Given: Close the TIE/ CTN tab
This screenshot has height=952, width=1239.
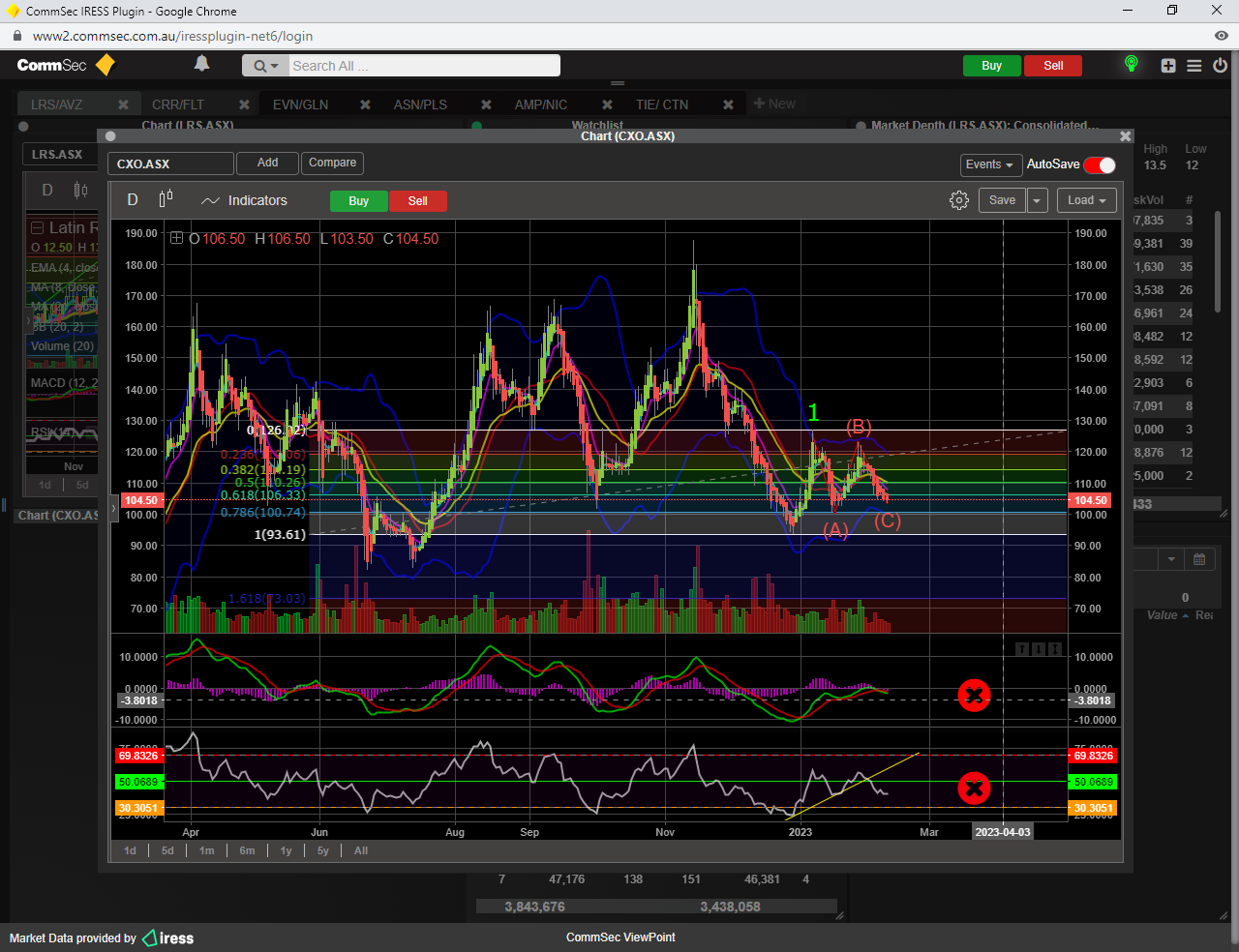Looking at the screenshot, I should (x=728, y=104).
